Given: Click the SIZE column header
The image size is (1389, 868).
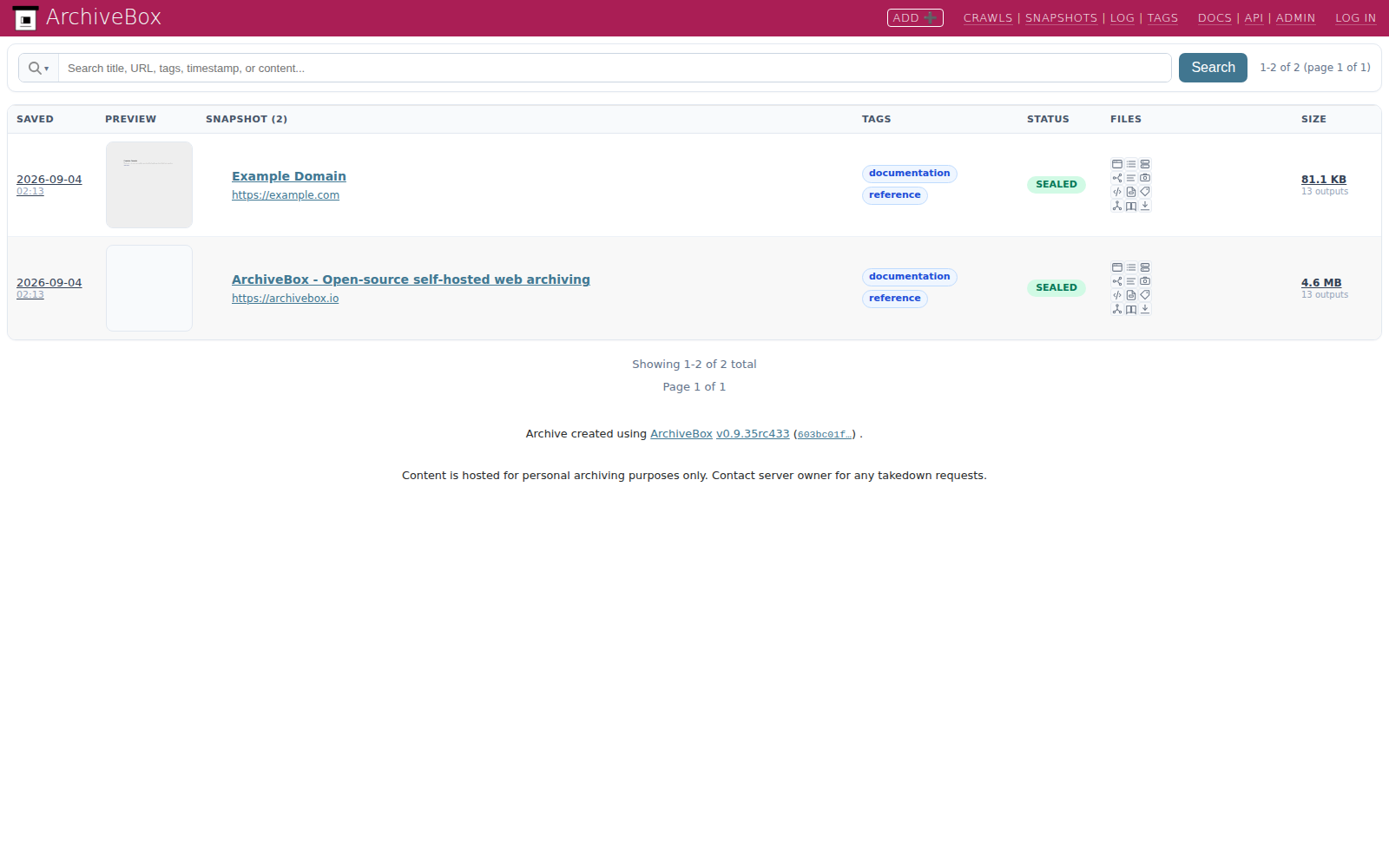Looking at the screenshot, I should pyautogui.click(x=1313, y=119).
